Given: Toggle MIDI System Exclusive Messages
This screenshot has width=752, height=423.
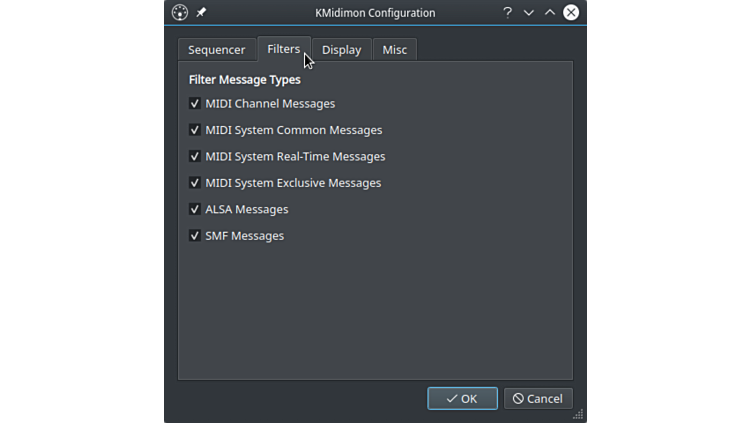Looking at the screenshot, I should pos(195,183).
